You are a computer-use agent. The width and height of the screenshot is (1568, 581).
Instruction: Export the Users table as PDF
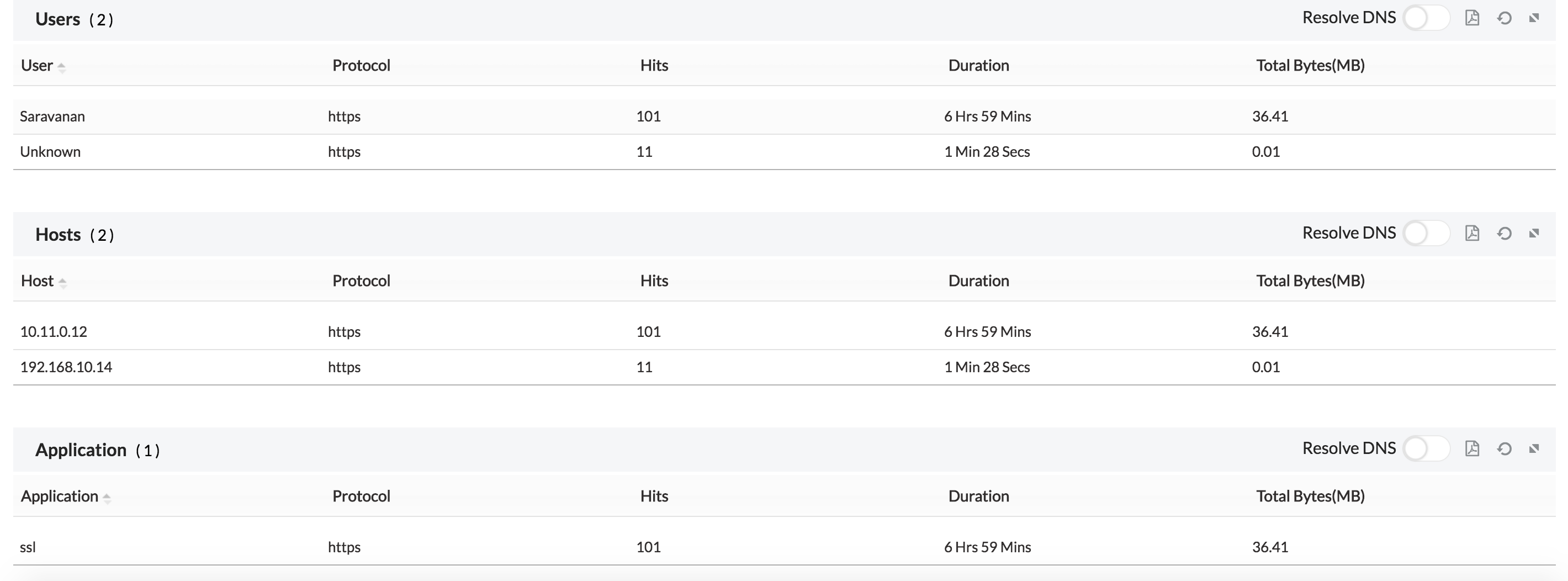click(x=1473, y=18)
